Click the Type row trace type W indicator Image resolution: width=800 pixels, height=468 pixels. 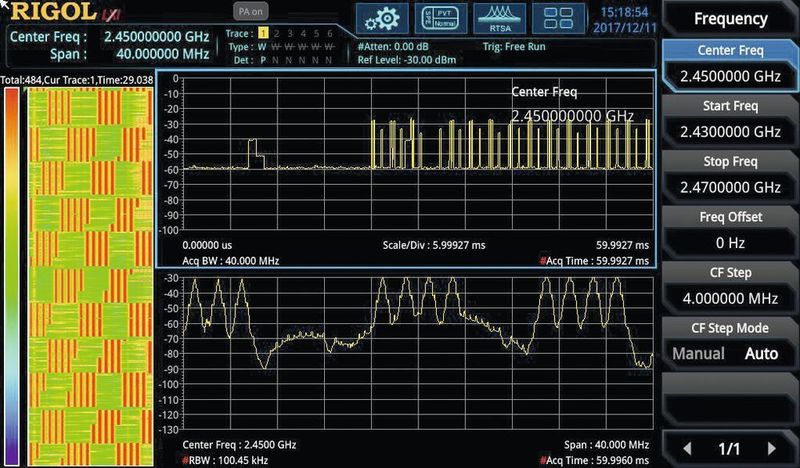pos(262,47)
